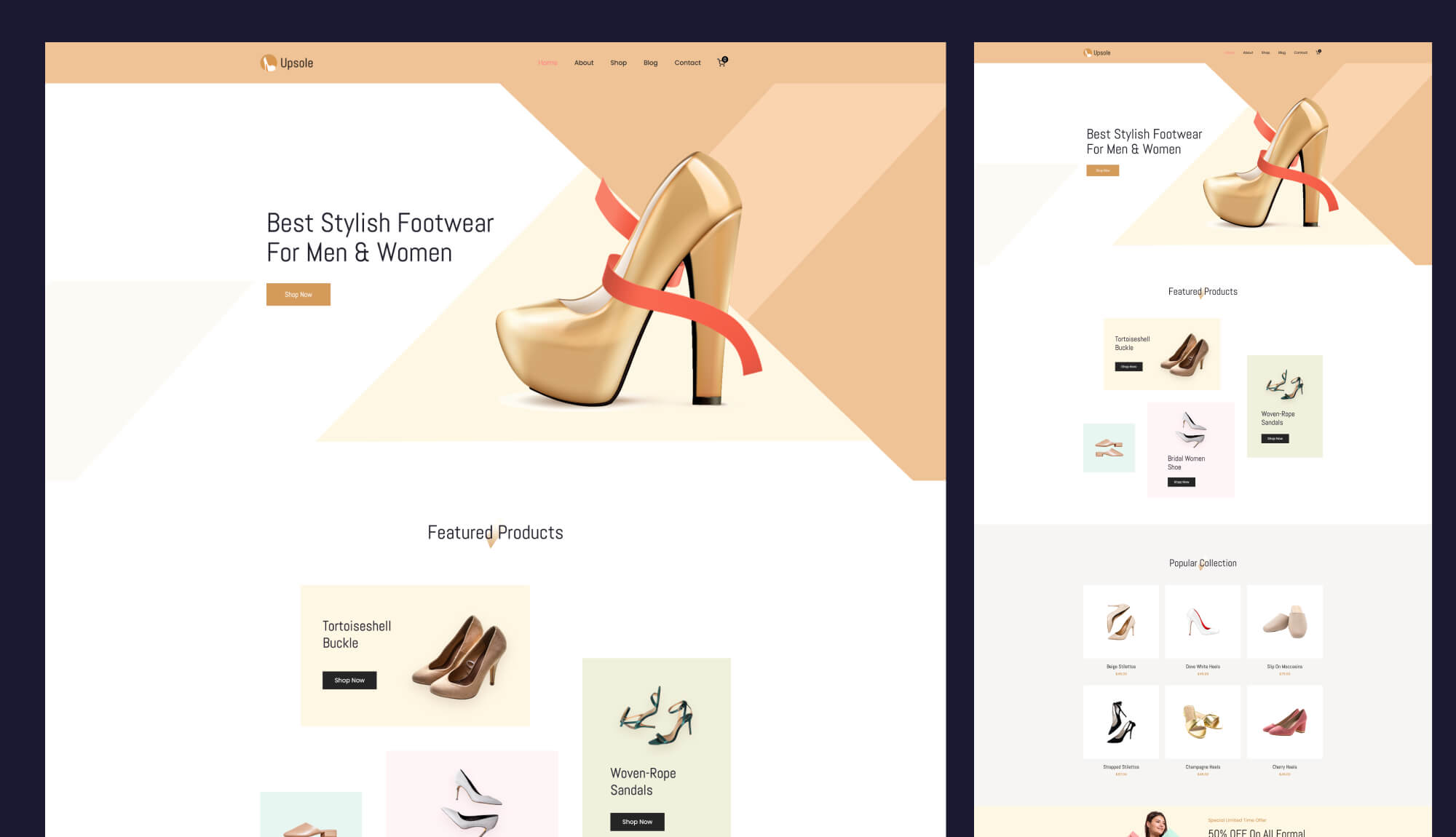Go to Shop in the large preview navigation
The image size is (1456, 837).
pos(618,63)
